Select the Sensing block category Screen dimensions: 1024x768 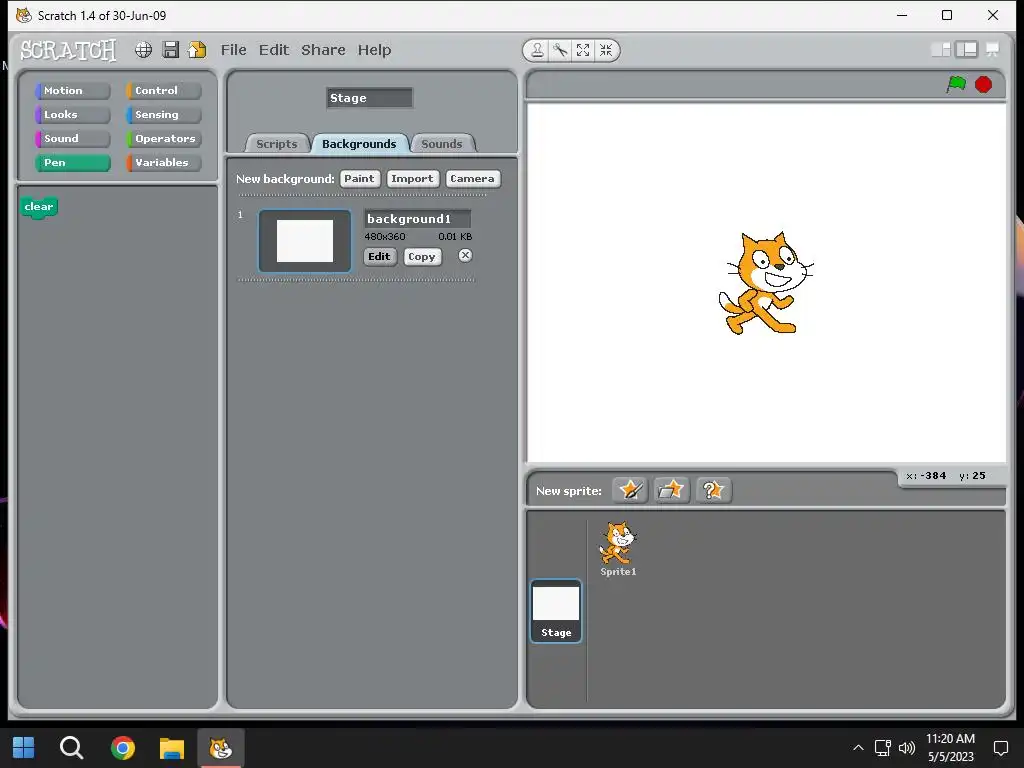[164, 115]
